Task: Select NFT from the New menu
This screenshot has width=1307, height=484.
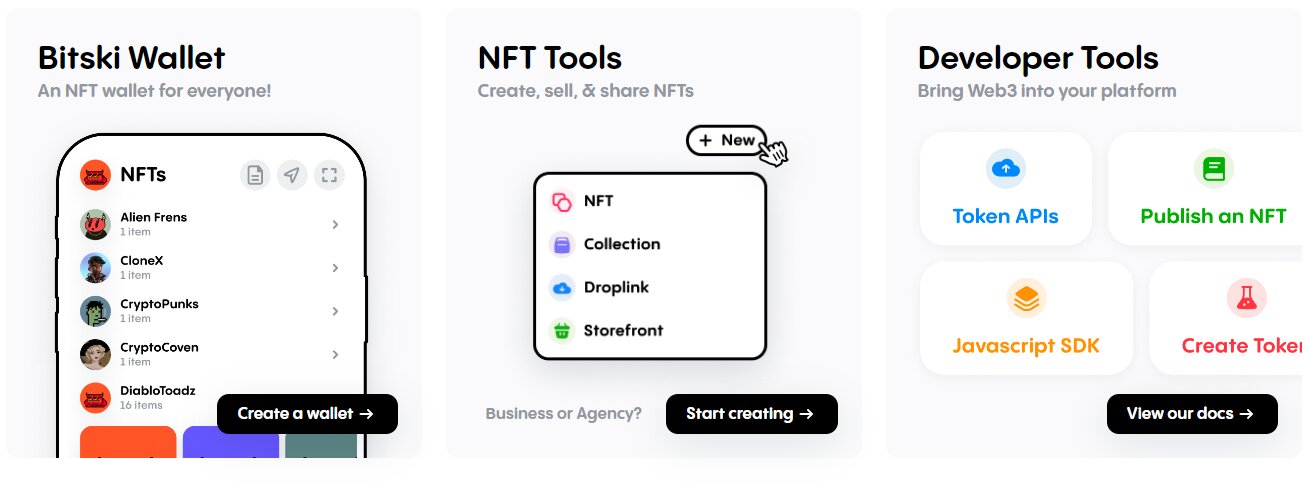Action: click(x=598, y=201)
